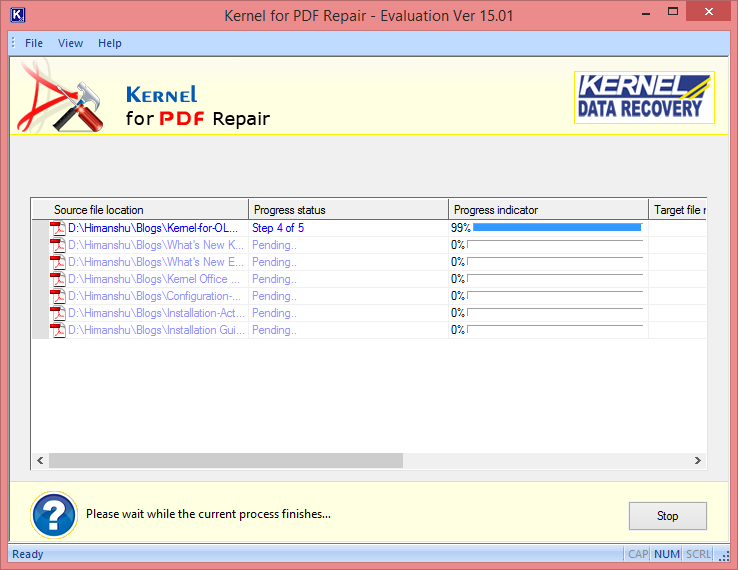Click the Source file location column header
The height and width of the screenshot is (570, 738).
click(140, 209)
